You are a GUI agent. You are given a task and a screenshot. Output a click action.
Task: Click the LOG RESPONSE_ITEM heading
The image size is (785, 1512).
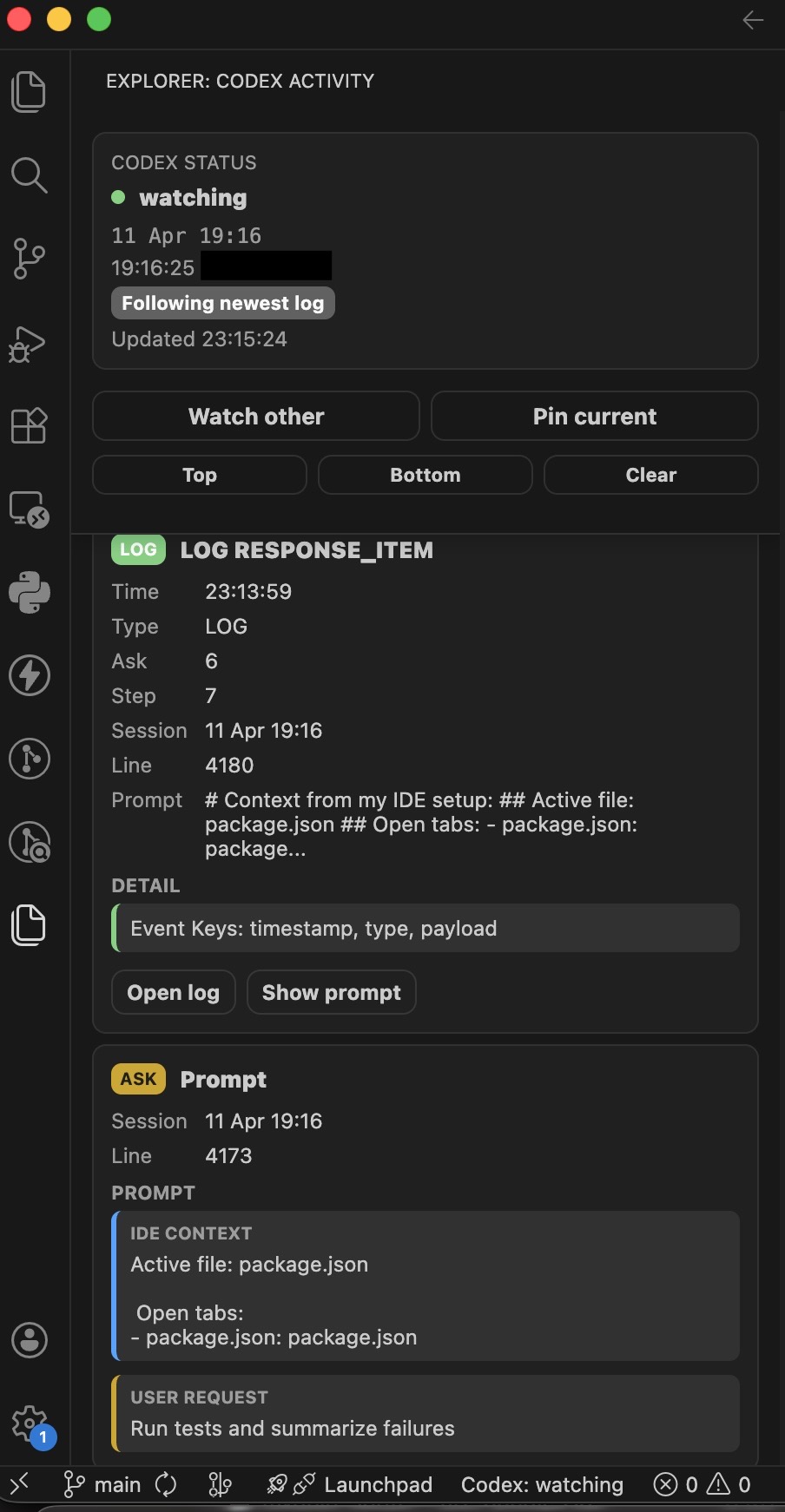[x=307, y=550]
